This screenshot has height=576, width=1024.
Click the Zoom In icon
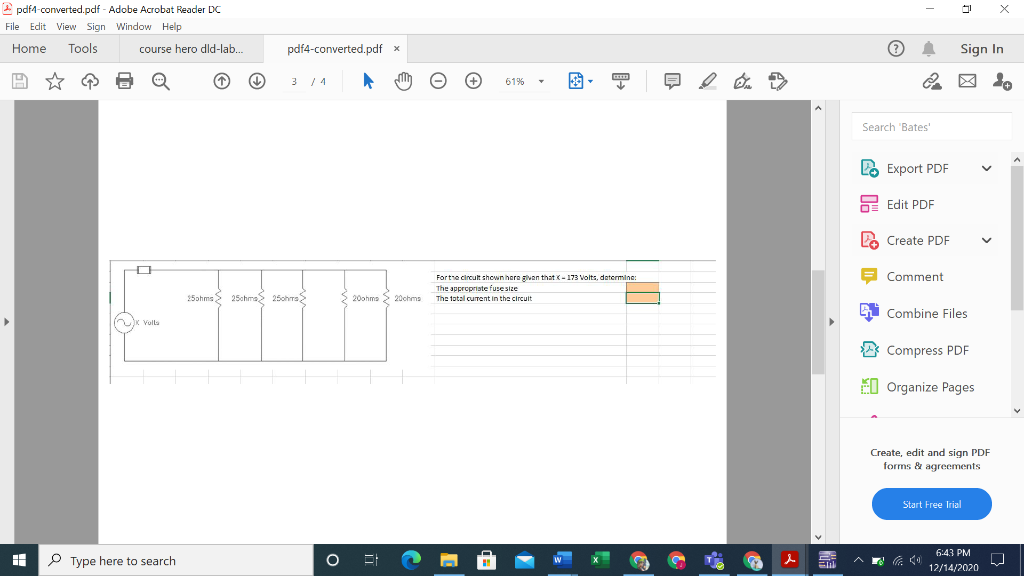[x=473, y=81]
